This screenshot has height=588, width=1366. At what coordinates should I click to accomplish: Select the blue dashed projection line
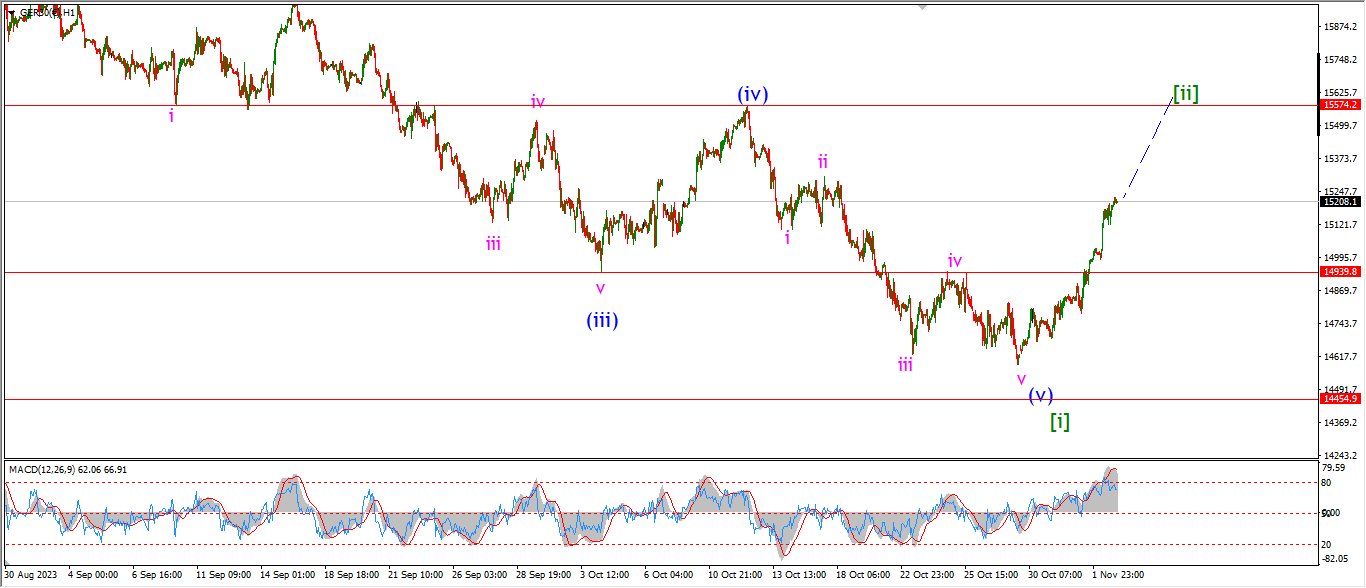pos(1150,143)
